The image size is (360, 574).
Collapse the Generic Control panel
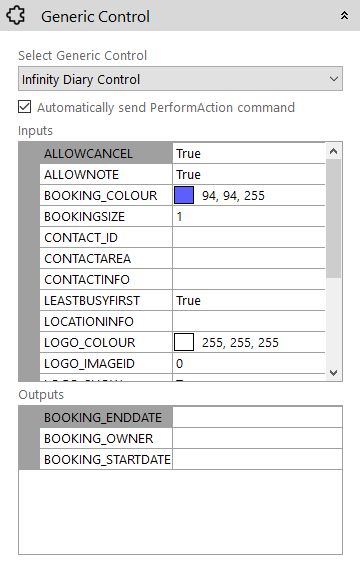tap(344, 16)
